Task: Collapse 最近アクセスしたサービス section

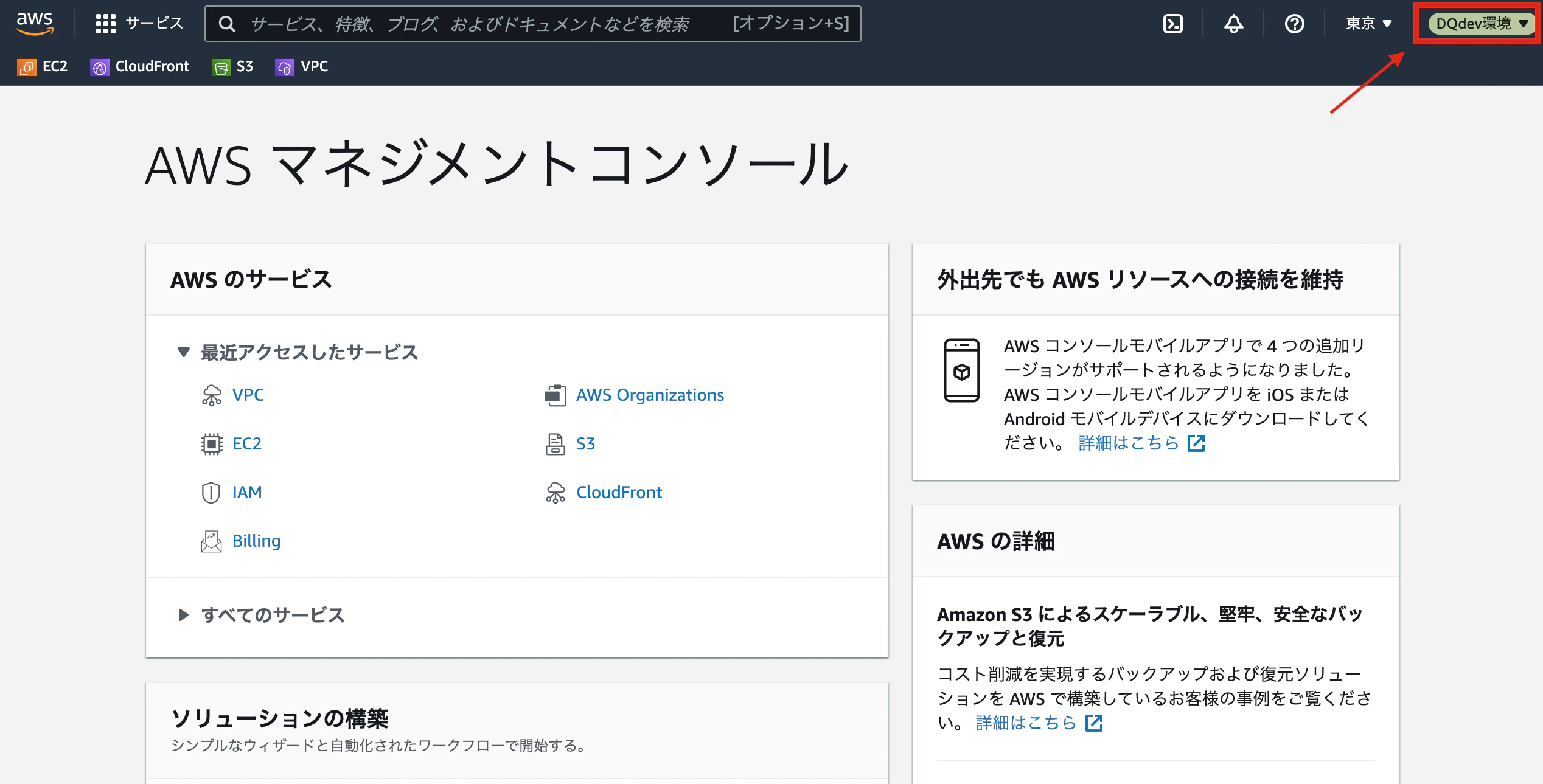Action: click(183, 352)
